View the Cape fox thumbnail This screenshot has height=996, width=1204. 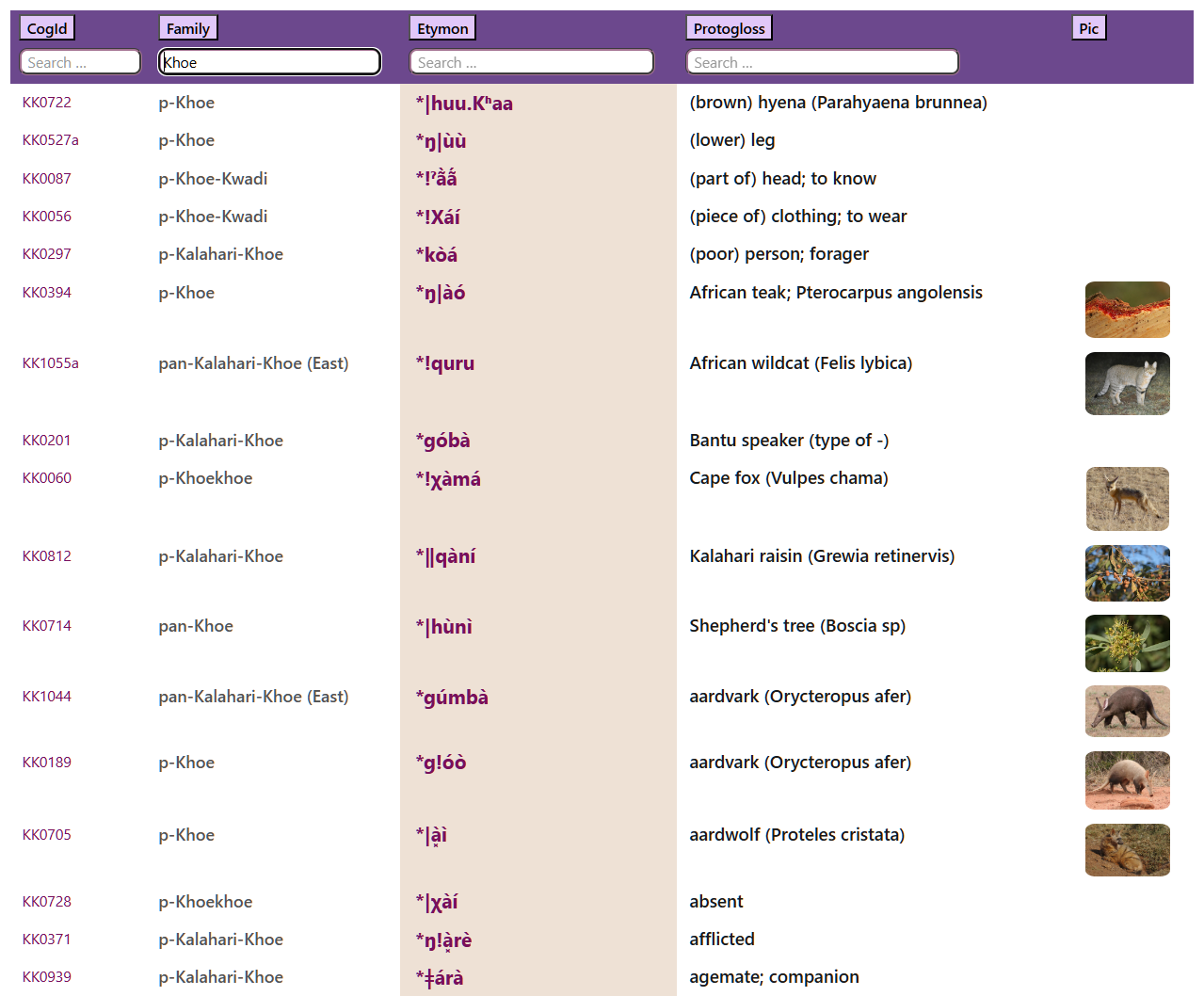click(x=1127, y=499)
